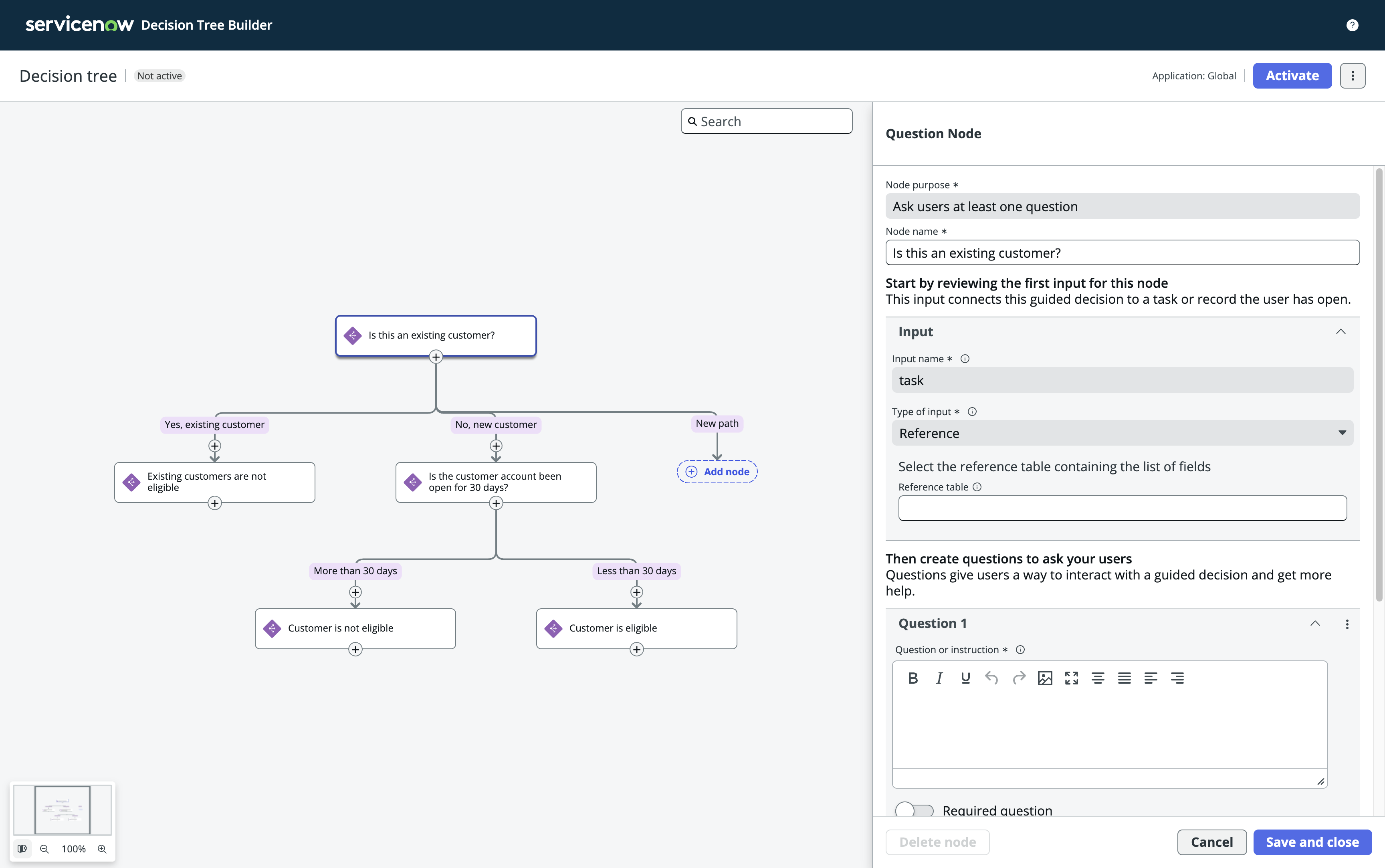Viewport: 1385px width, 868px height.
Task: Click the ServiceNow logo
Action: [79, 24]
